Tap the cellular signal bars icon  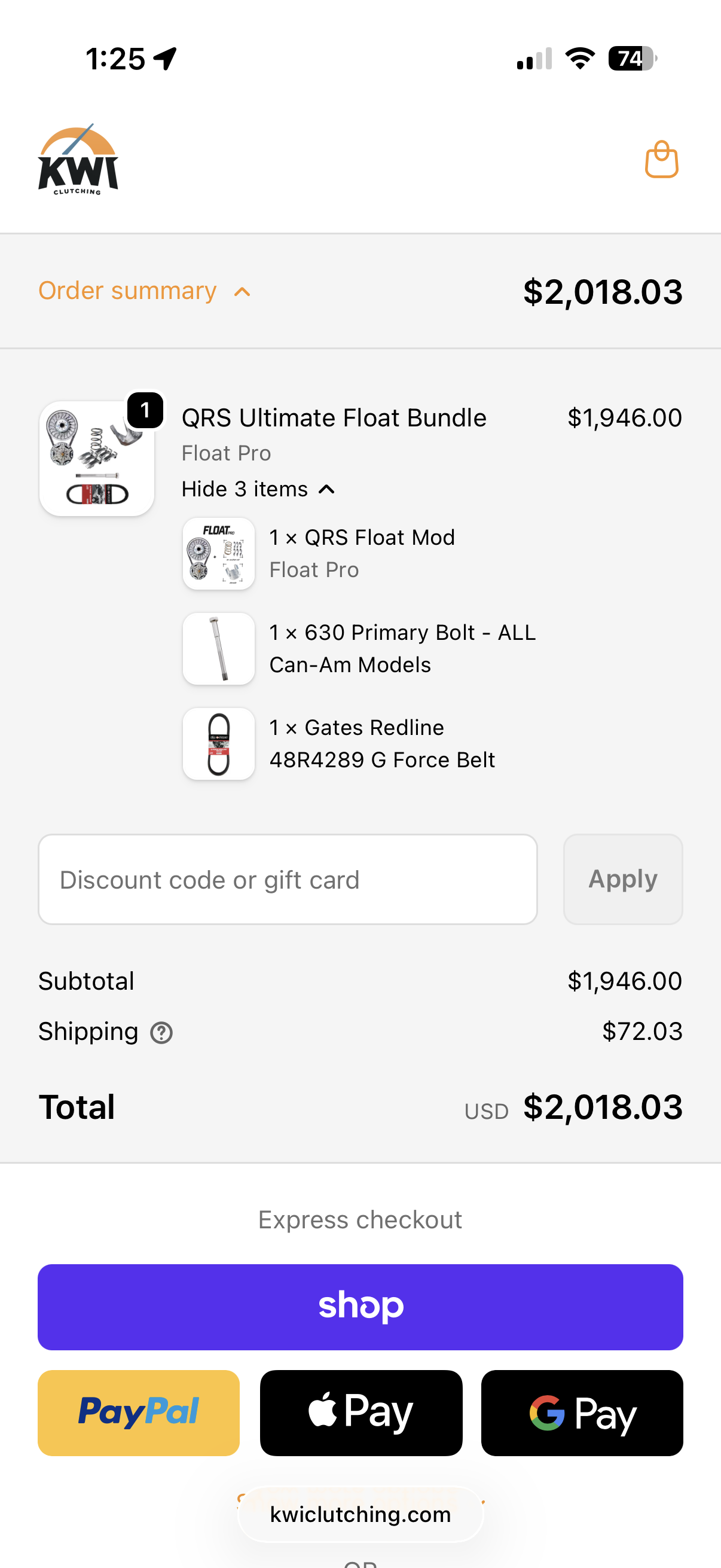[x=534, y=59]
